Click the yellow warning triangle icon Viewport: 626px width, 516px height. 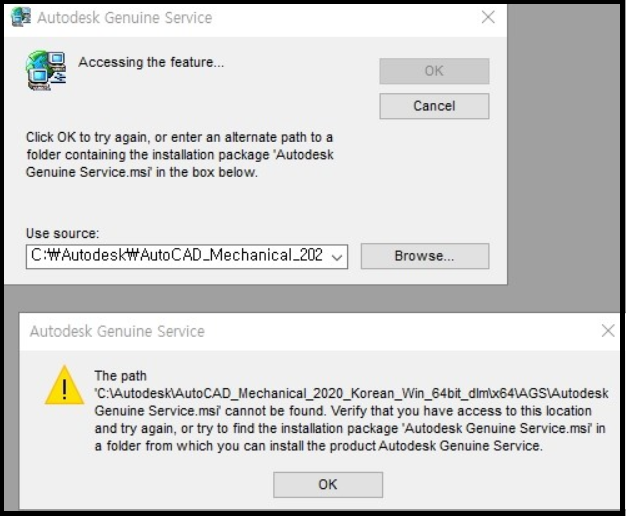click(64, 385)
